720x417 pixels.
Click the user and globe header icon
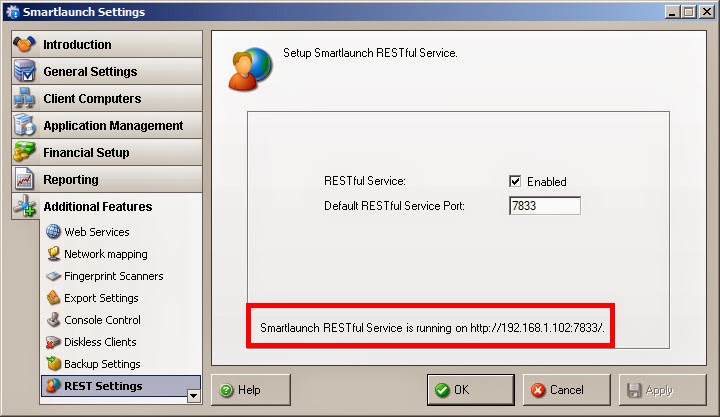click(250, 69)
